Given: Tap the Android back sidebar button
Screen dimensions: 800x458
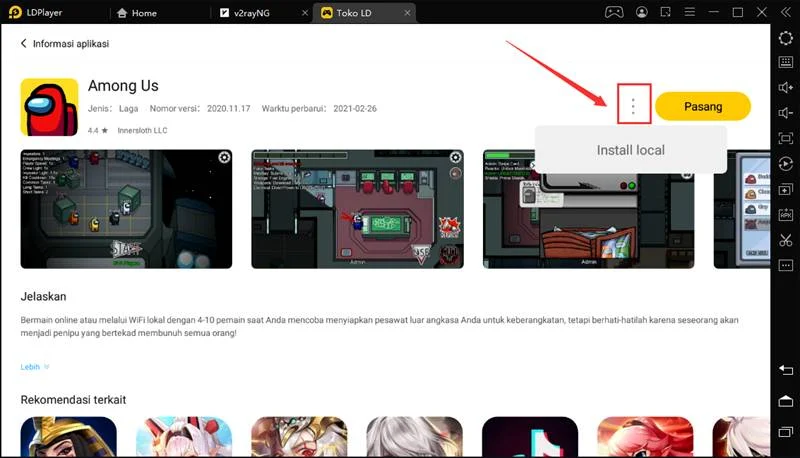Looking at the screenshot, I should point(786,370).
